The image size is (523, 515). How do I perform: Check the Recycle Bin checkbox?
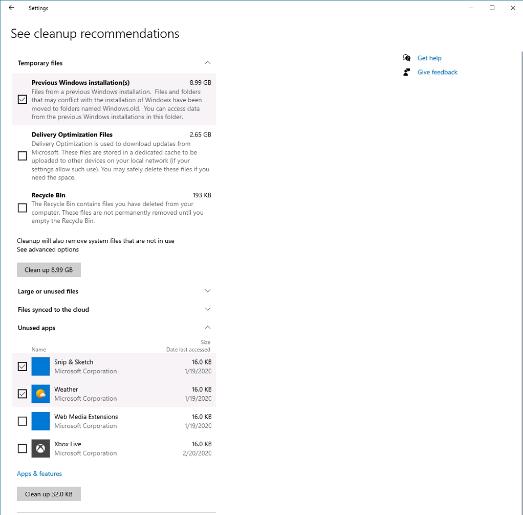[x=22, y=208]
